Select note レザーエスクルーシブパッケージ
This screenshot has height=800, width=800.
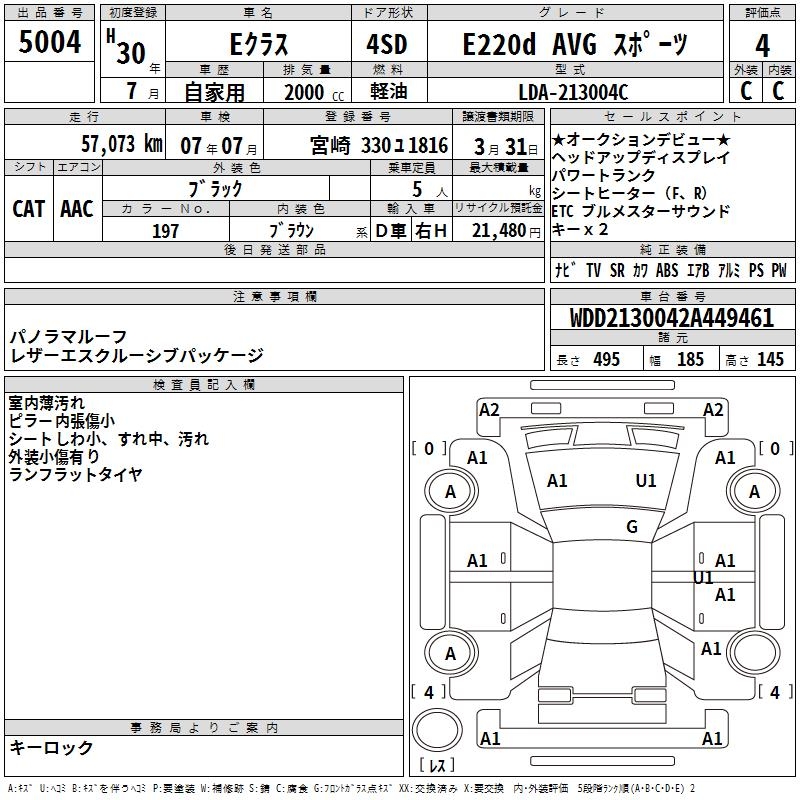(137, 355)
